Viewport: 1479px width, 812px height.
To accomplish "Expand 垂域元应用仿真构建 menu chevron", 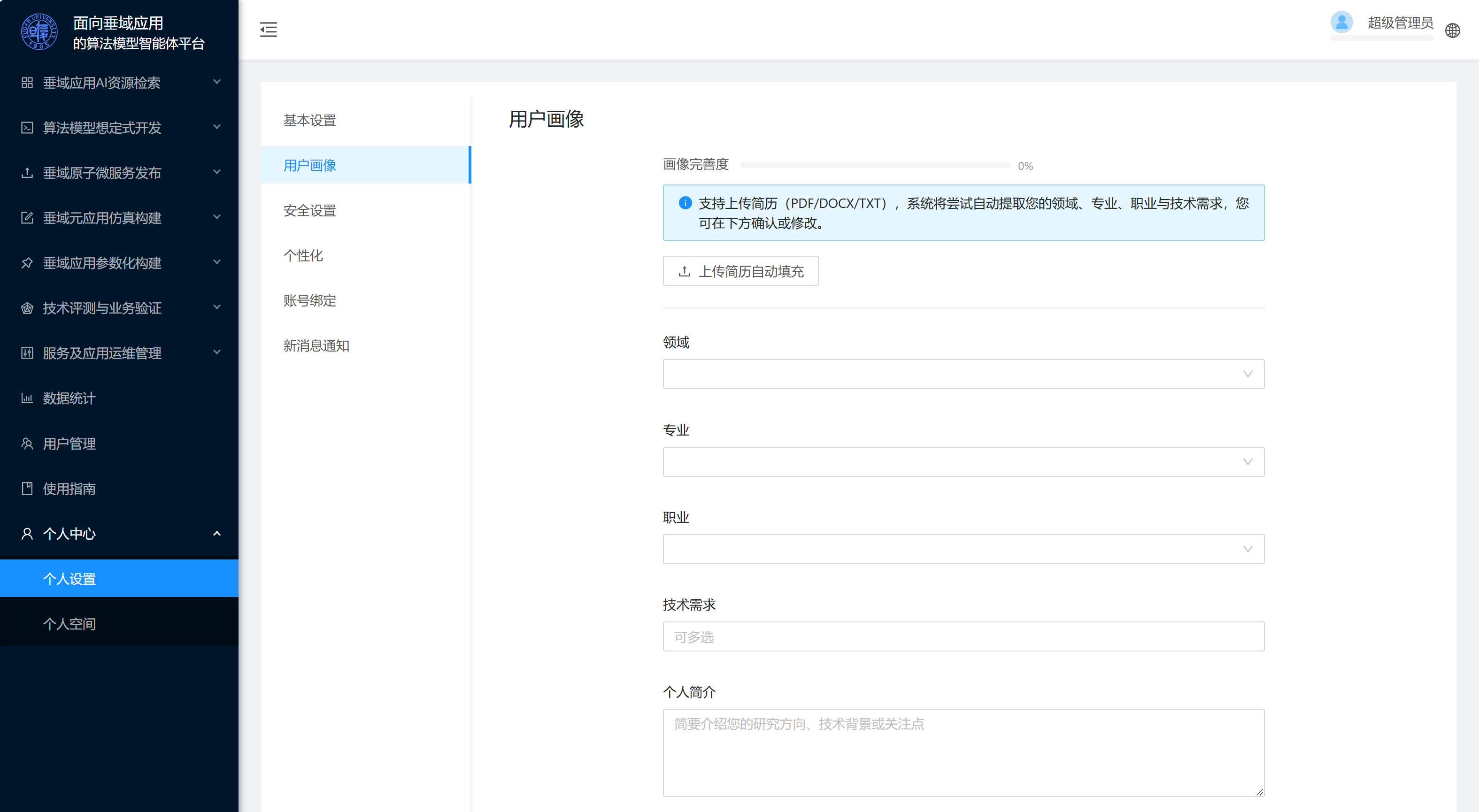I will pos(217,217).
